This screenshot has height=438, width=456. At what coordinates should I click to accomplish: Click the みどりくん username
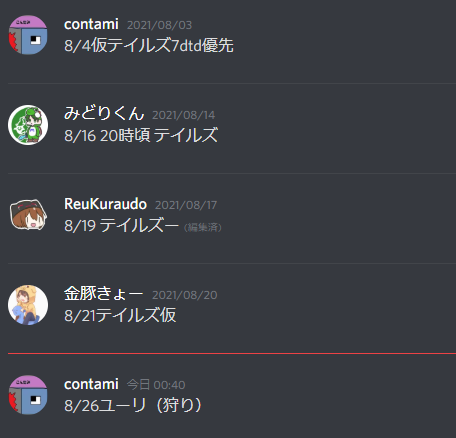[104, 114]
